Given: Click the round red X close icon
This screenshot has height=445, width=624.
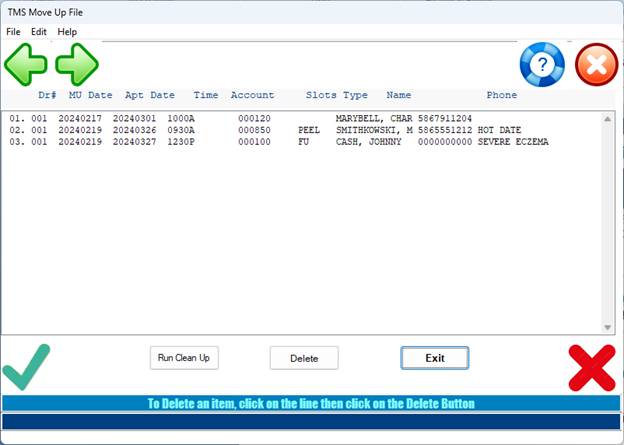Looking at the screenshot, I should point(597,66).
